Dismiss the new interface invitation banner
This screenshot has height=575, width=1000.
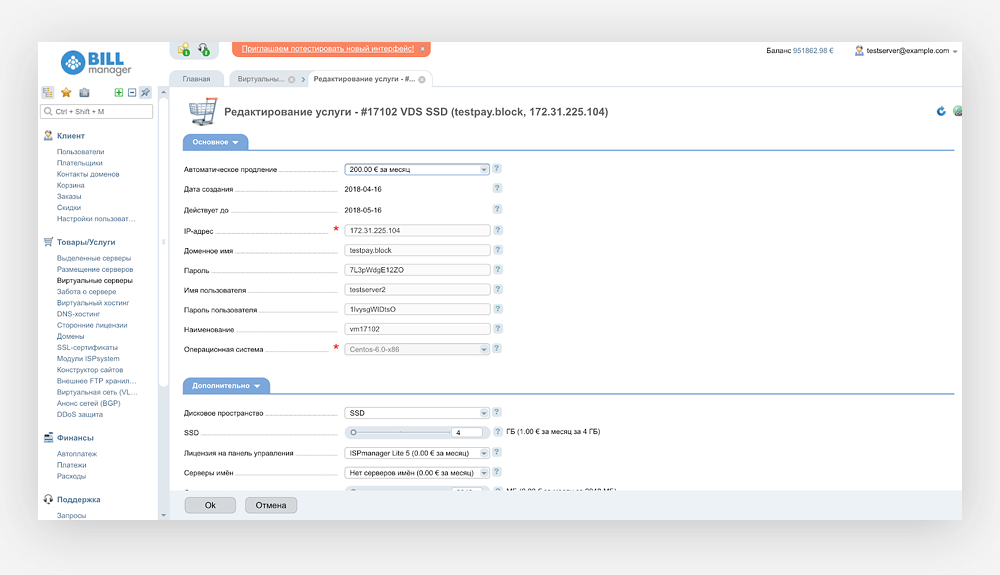422,49
